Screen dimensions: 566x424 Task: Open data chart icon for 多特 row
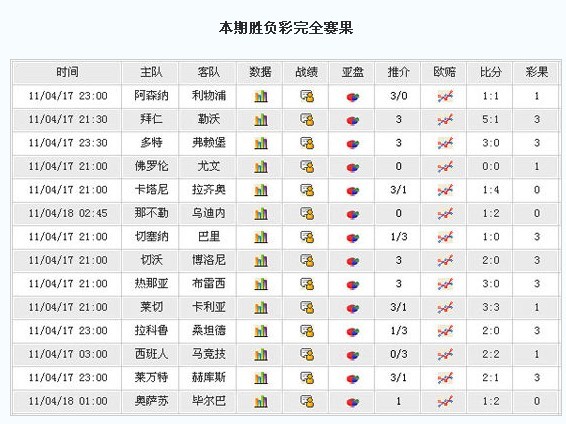pyautogui.click(x=261, y=143)
